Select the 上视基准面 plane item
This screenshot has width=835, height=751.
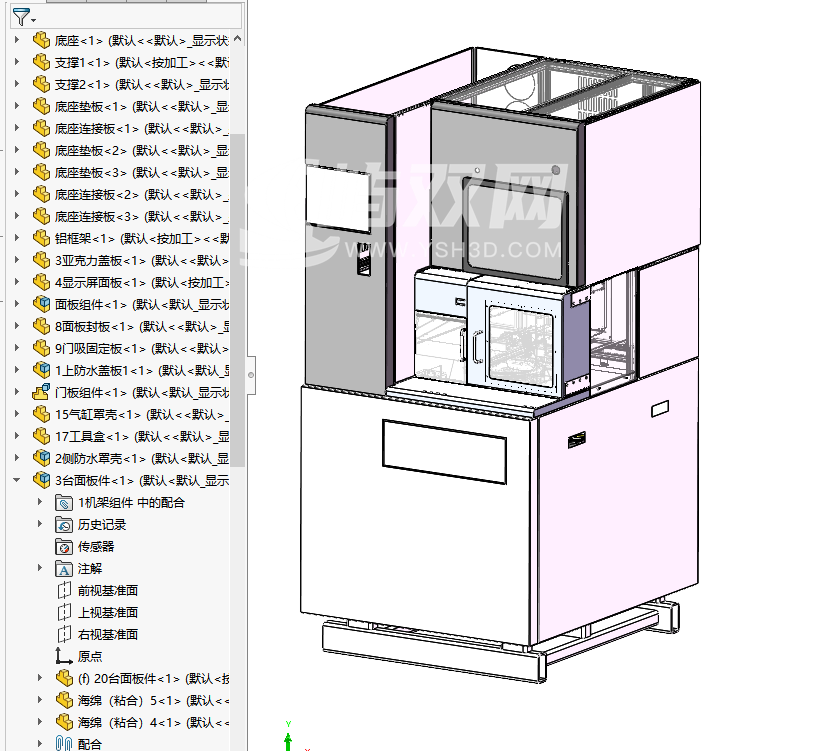(108, 613)
